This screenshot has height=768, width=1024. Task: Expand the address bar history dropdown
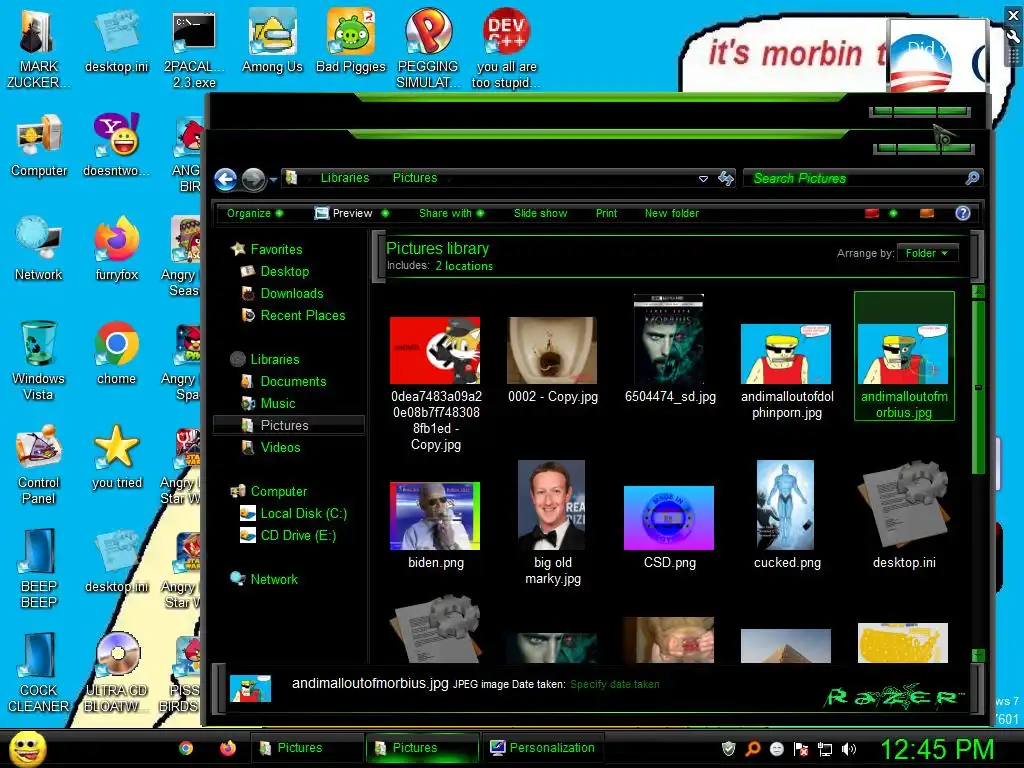coord(703,178)
